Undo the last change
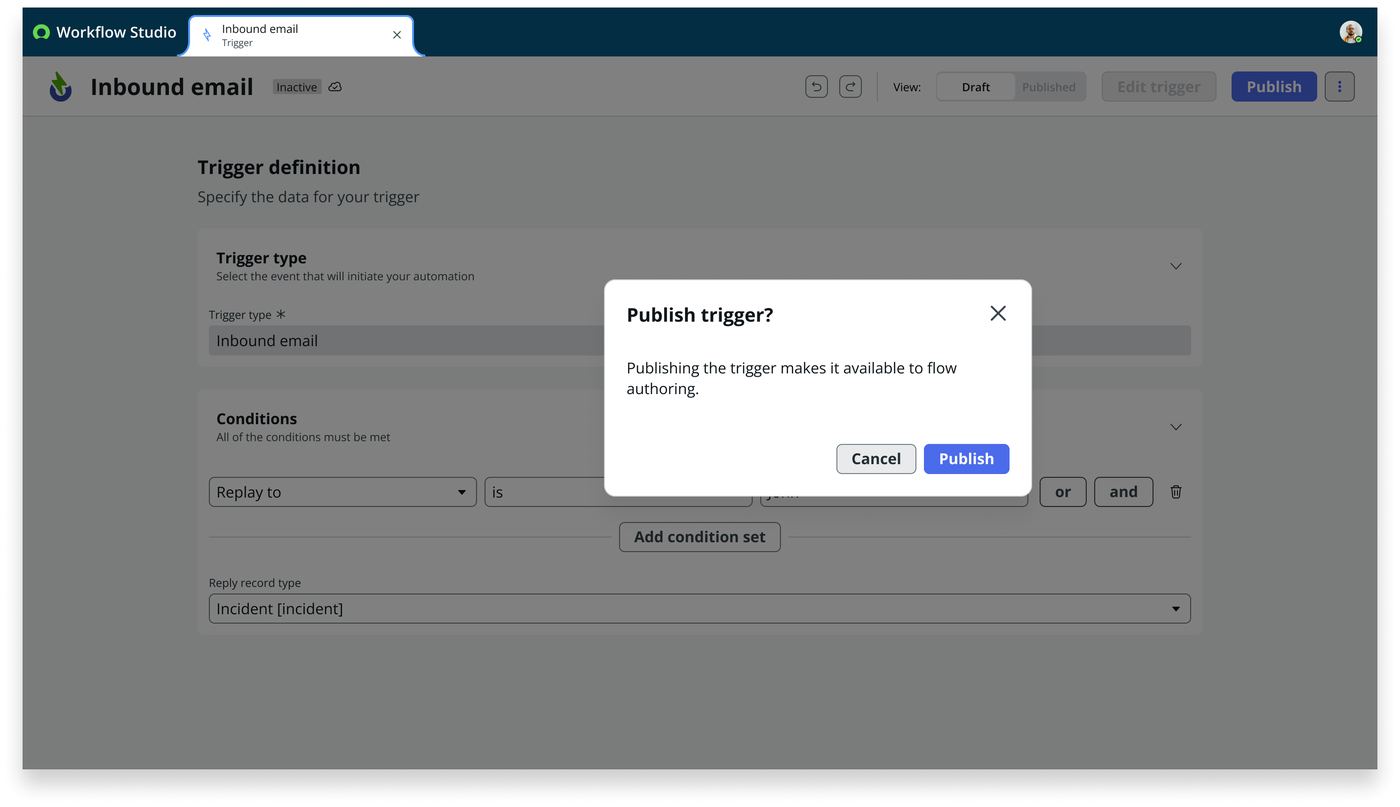This screenshot has height=807, width=1400. (x=816, y=87)
